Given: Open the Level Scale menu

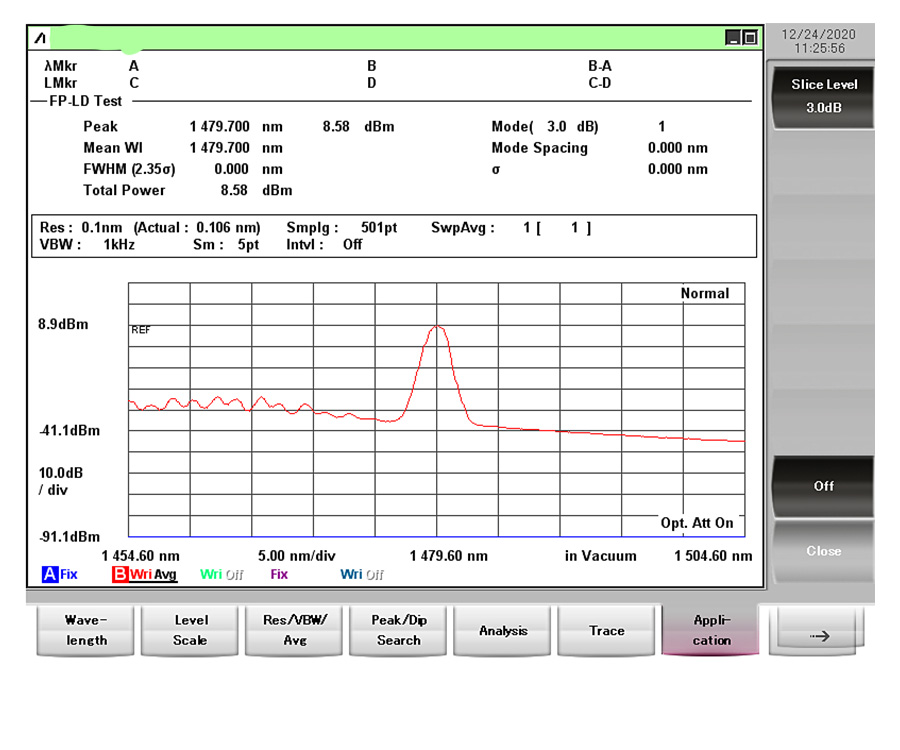Looking at the screenshot, I should pos(190,631).
